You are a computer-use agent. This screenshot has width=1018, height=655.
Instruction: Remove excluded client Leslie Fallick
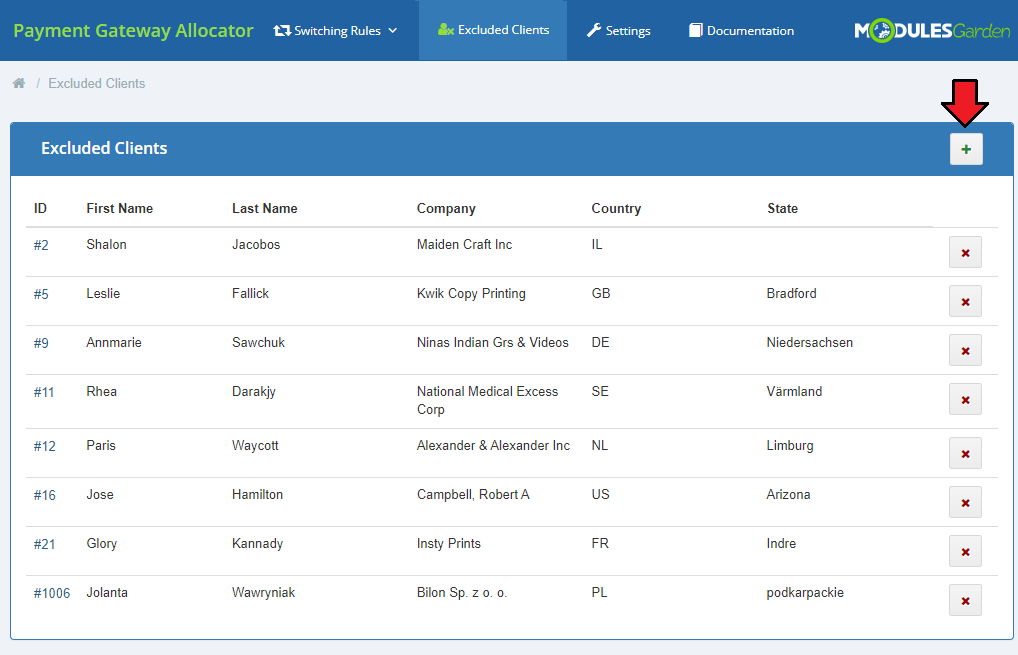[x=965, y=301]
